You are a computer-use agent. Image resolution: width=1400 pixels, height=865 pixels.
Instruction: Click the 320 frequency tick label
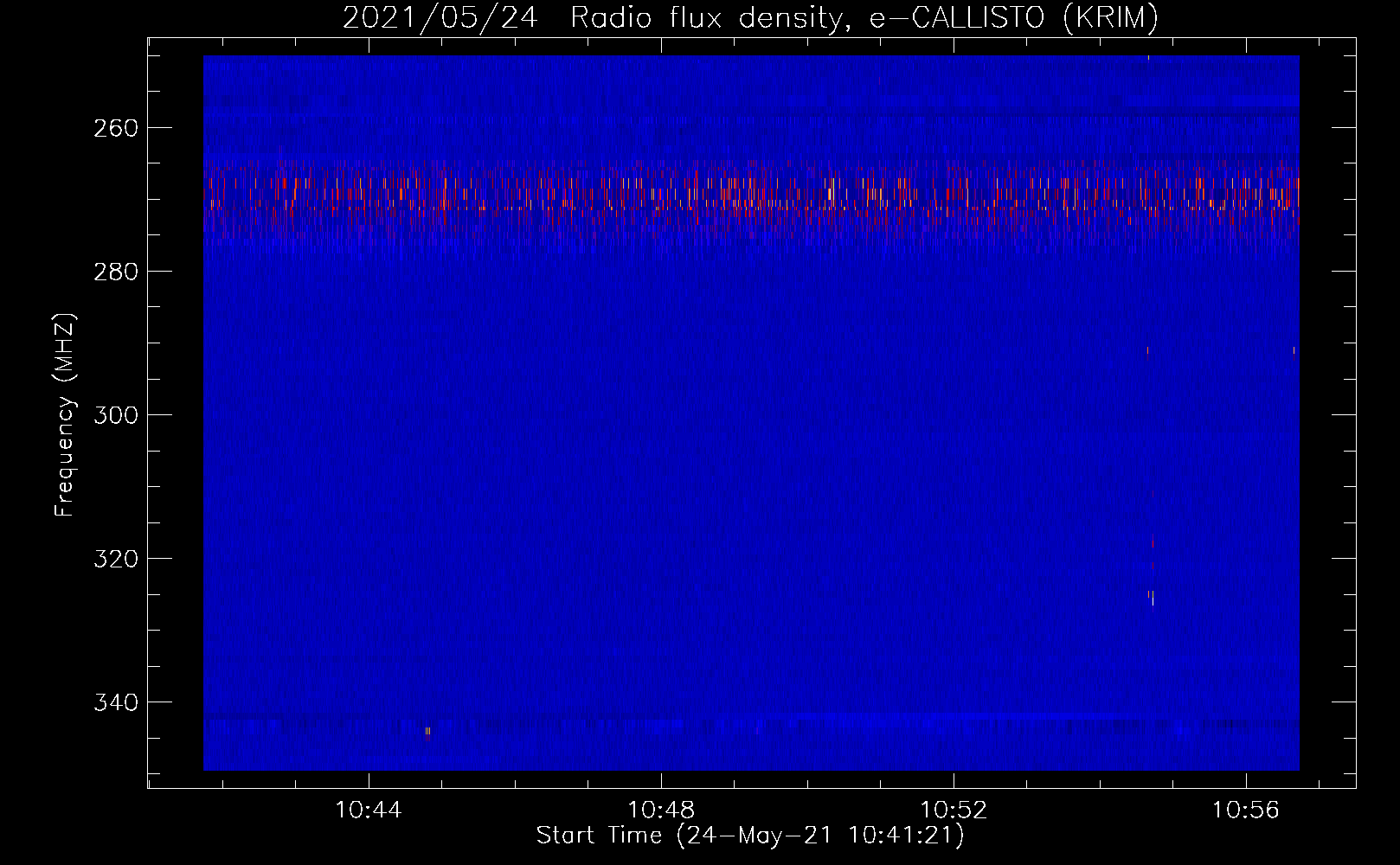[x=116, y=559]
